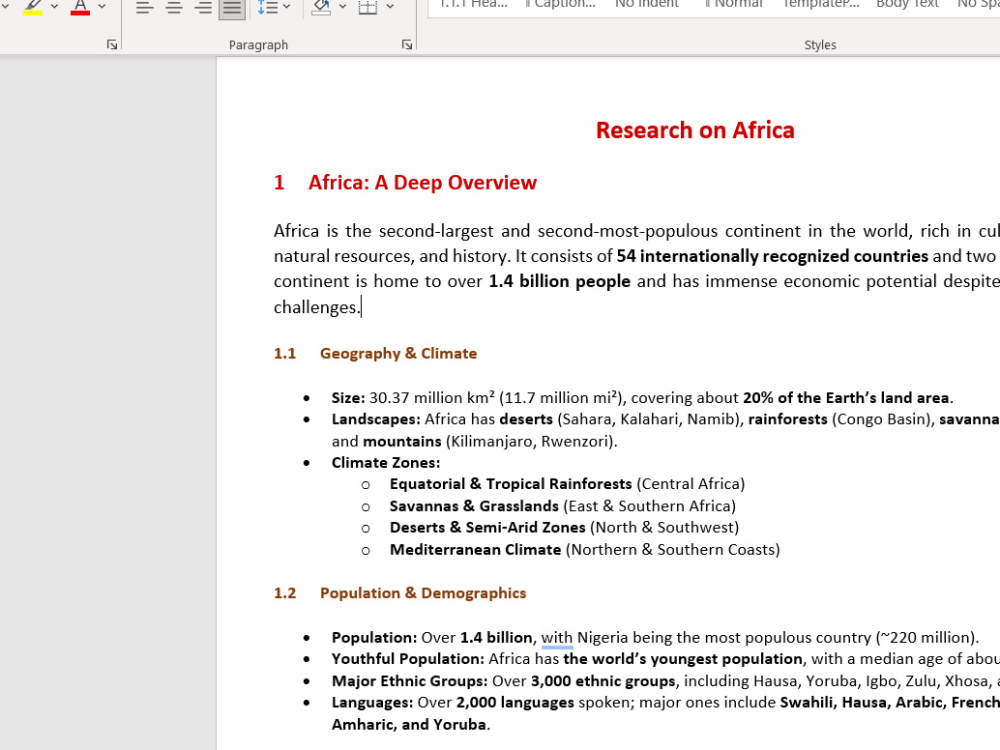The height and width of the screenshot is (750, 1000).
Task: Click the underlined word 'with' near Nigeria
Action: pyautogui.click(x=557, y=638)
